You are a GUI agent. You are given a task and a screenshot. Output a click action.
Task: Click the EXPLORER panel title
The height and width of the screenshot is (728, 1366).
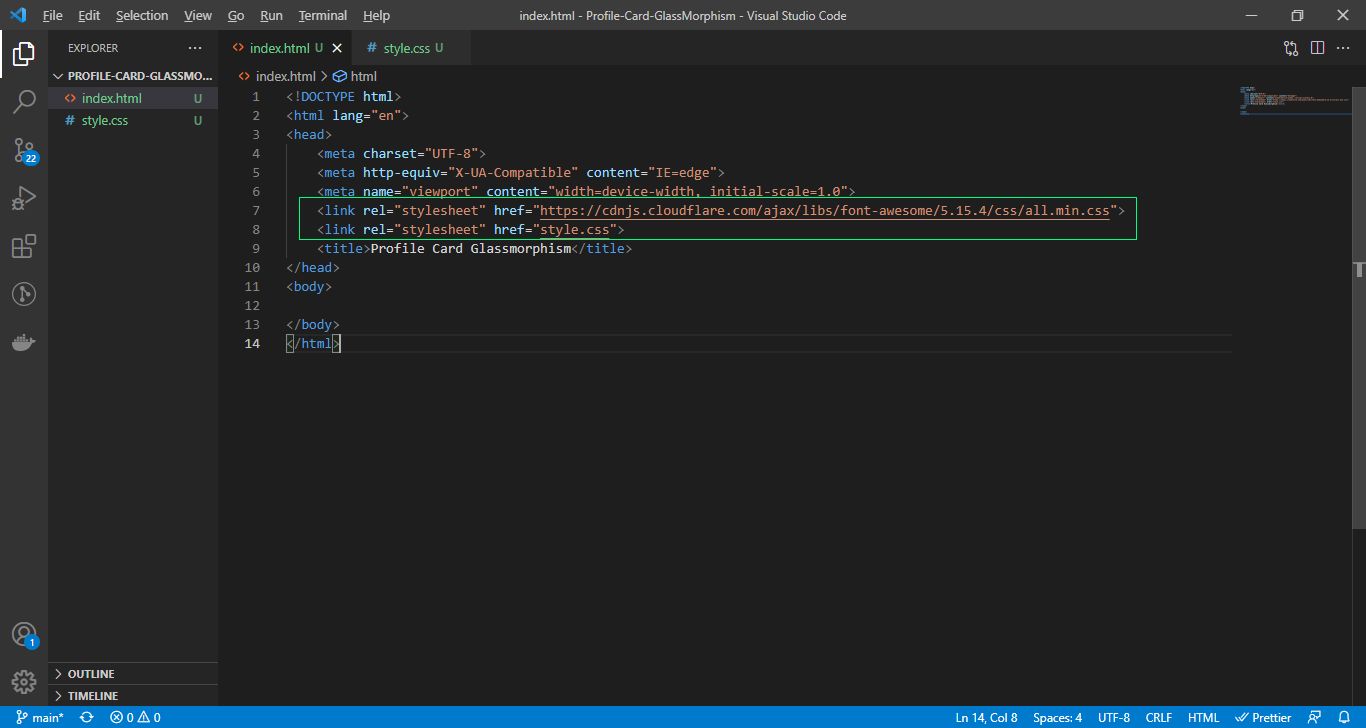93,48
